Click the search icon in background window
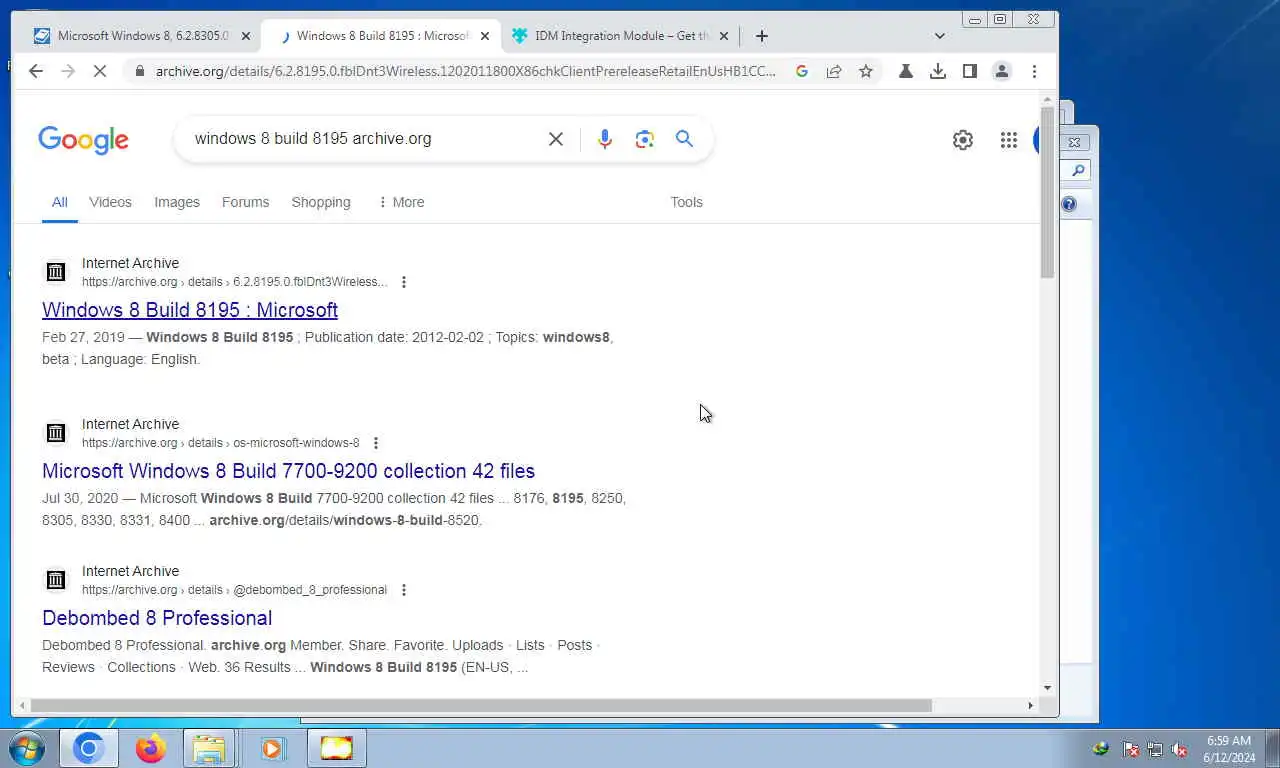Viewport: 1280px width, 768px height. [1078, 171]
